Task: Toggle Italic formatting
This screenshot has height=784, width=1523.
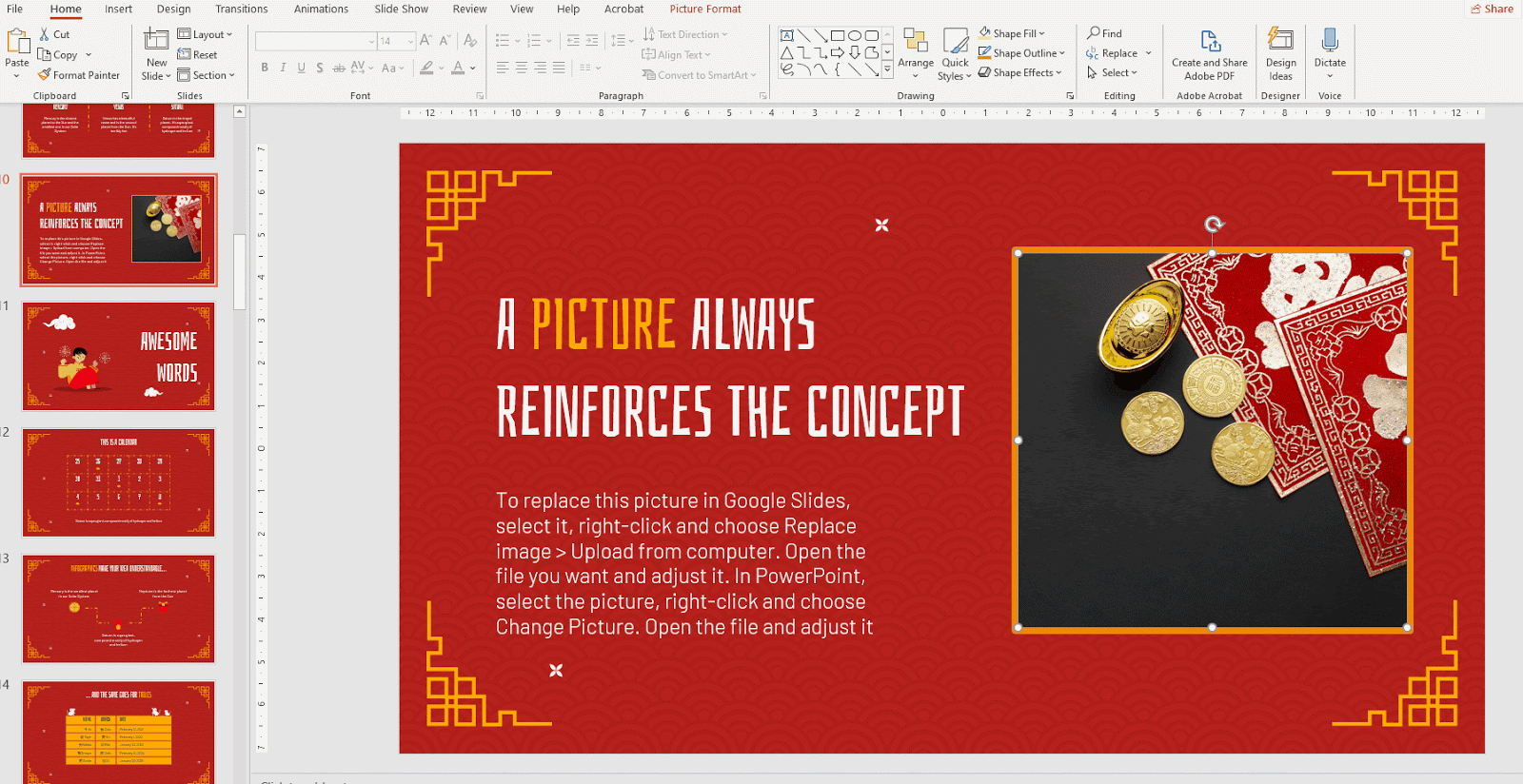Action: 283,68
